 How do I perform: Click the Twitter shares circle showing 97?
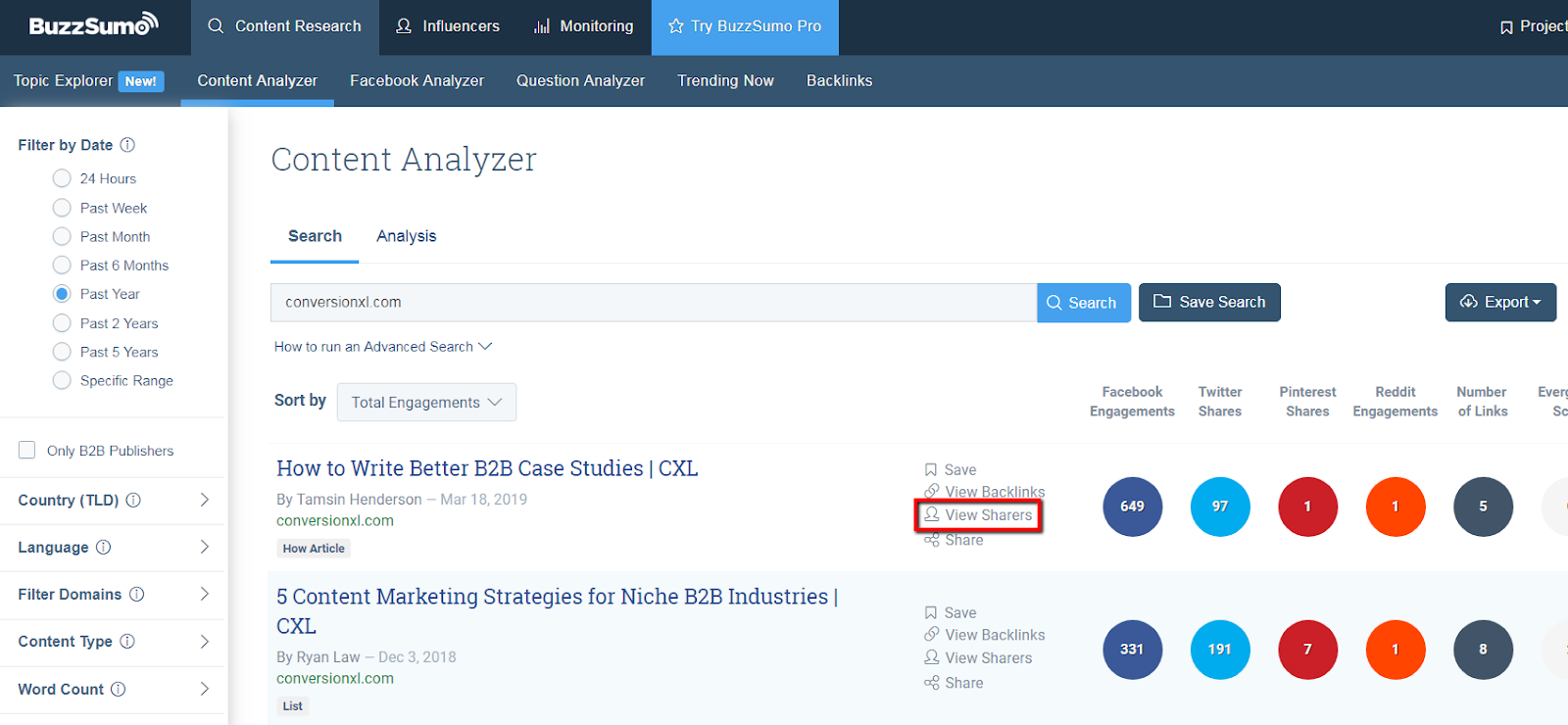point(1220,507)
